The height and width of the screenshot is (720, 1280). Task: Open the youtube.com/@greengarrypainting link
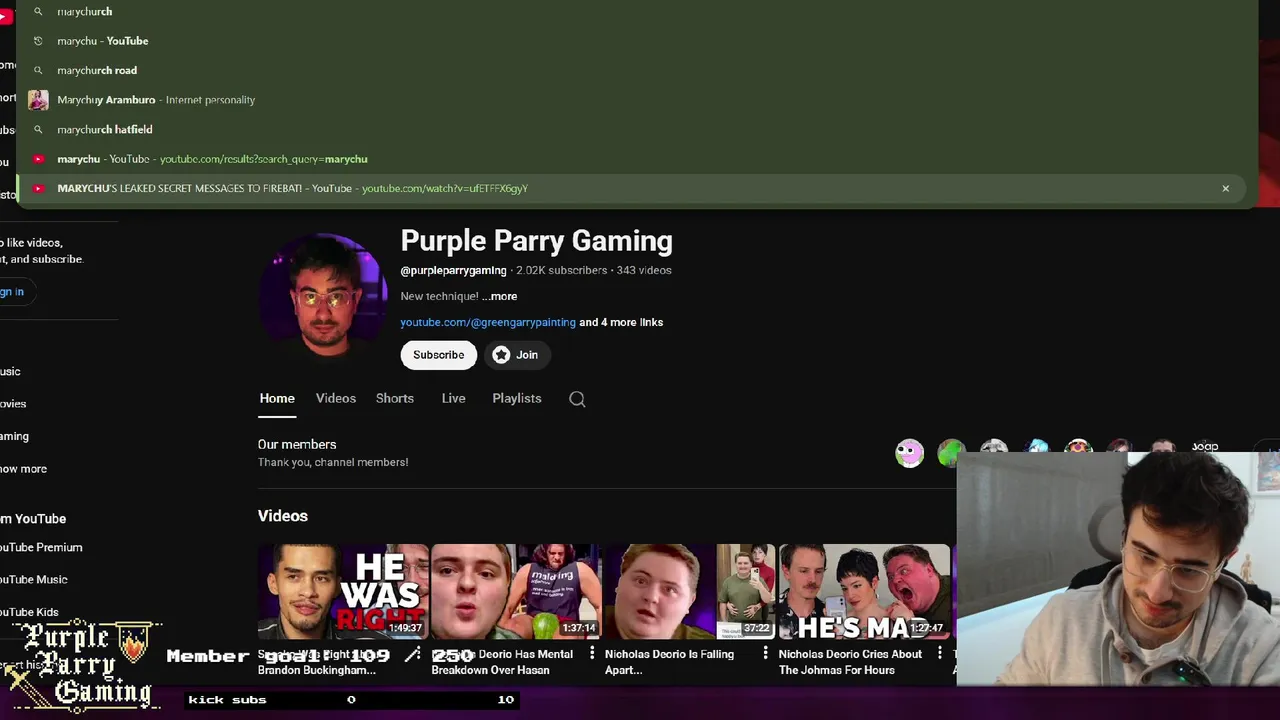pos(488,322)
